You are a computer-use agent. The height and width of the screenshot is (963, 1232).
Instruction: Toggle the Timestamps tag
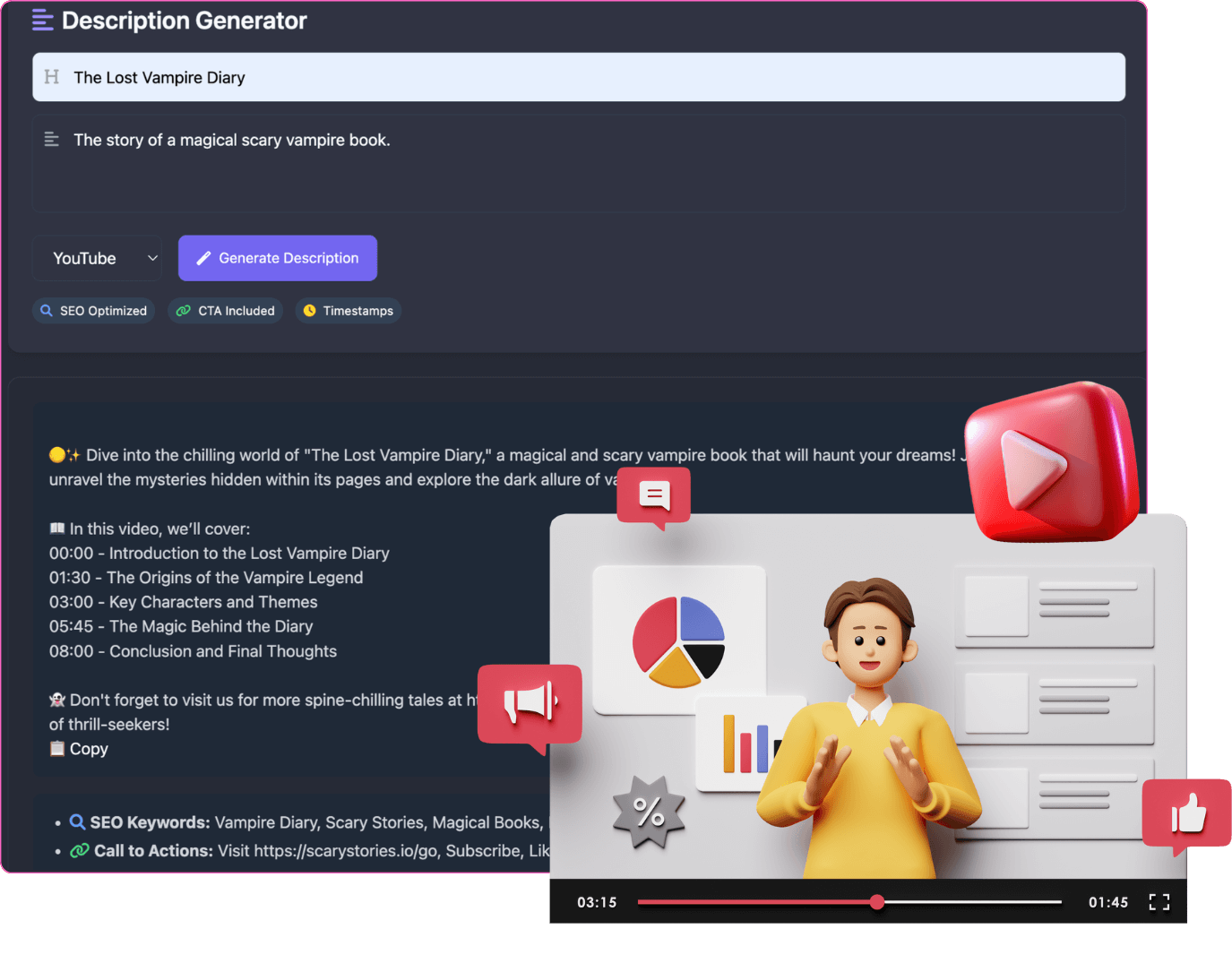(x=348, y=311)
